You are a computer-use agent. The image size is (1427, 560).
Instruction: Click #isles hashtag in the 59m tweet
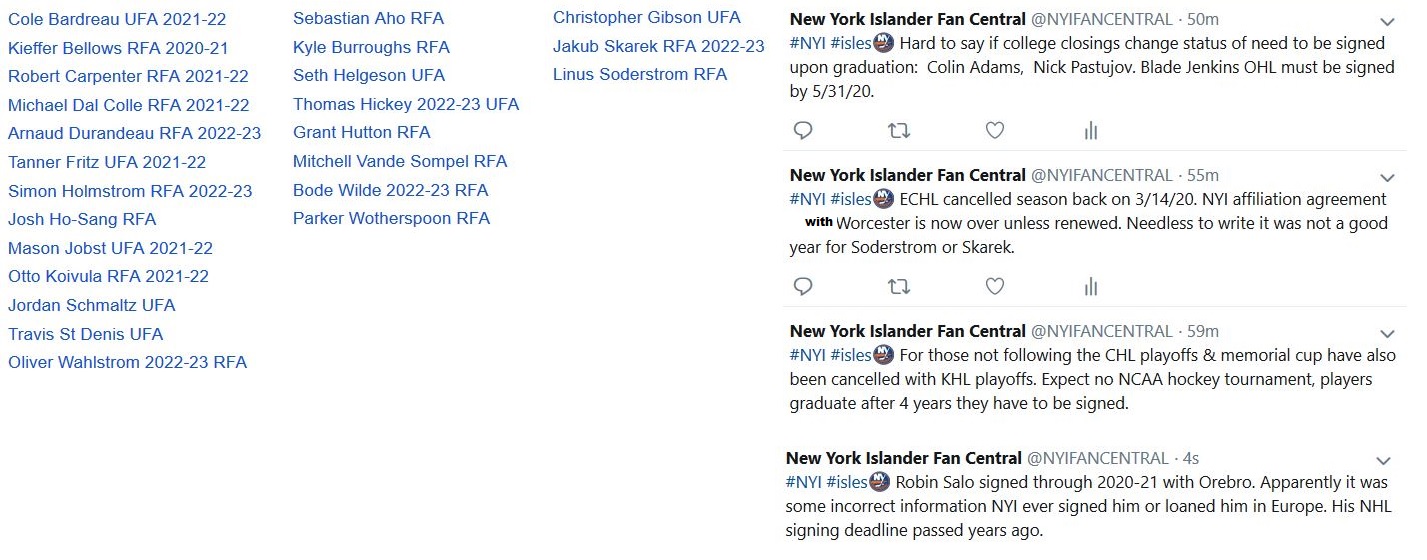pyautogui.click(x=850, y=355)
